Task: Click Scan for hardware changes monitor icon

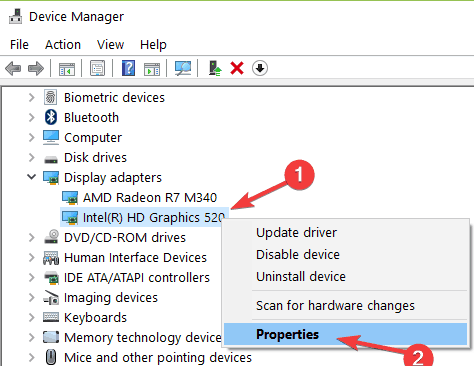Action: 183,68
